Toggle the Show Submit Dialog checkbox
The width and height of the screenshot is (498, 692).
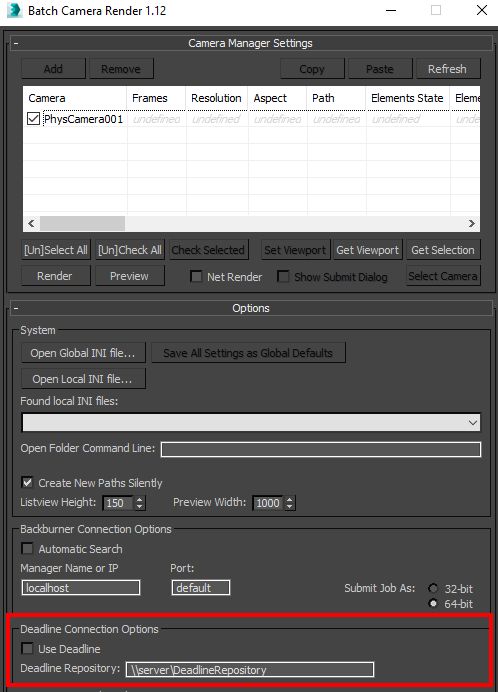283,277
